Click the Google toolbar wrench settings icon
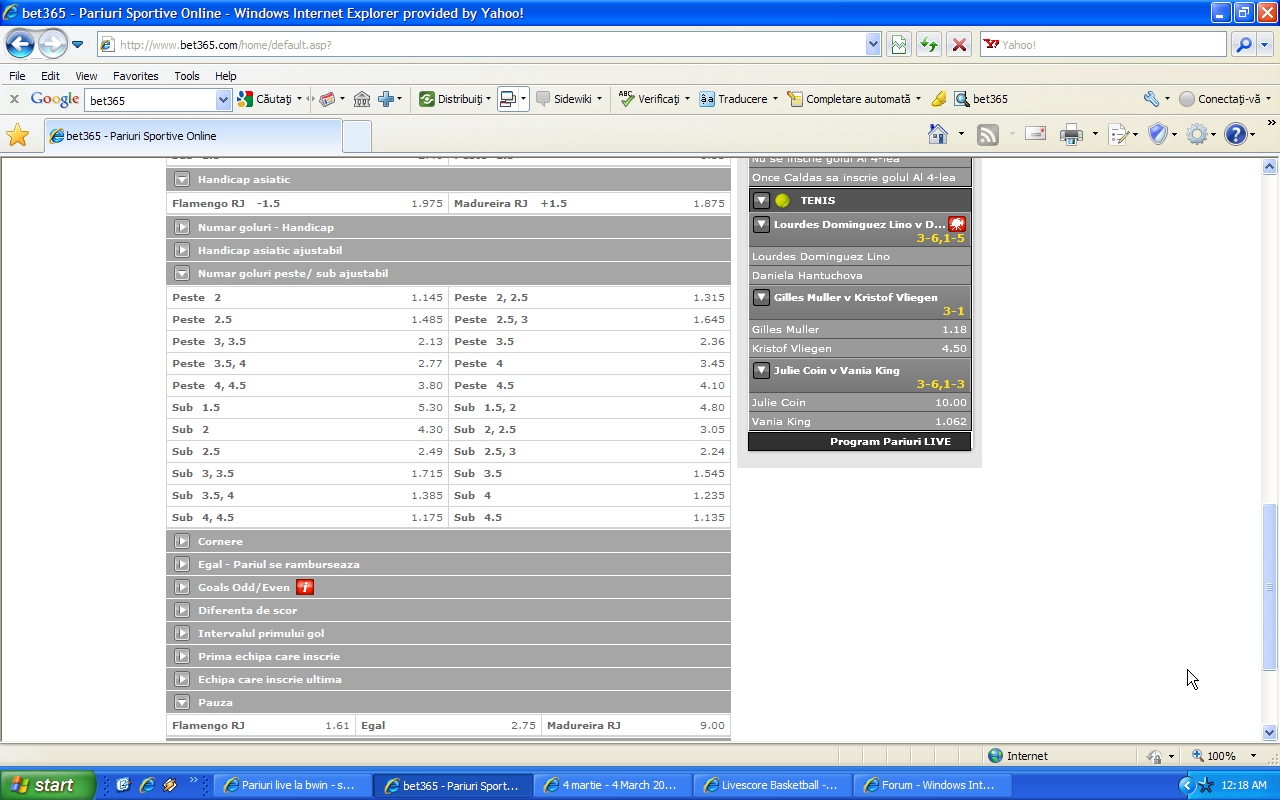 (1151, 99)
